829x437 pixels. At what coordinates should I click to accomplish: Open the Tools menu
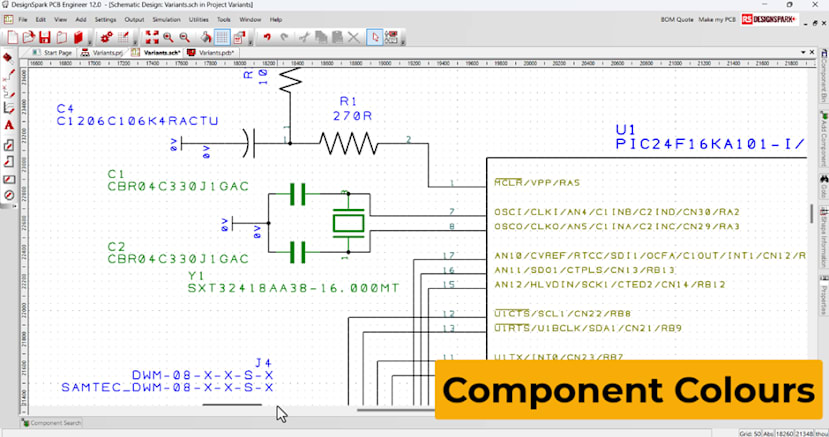pos(224,20)
